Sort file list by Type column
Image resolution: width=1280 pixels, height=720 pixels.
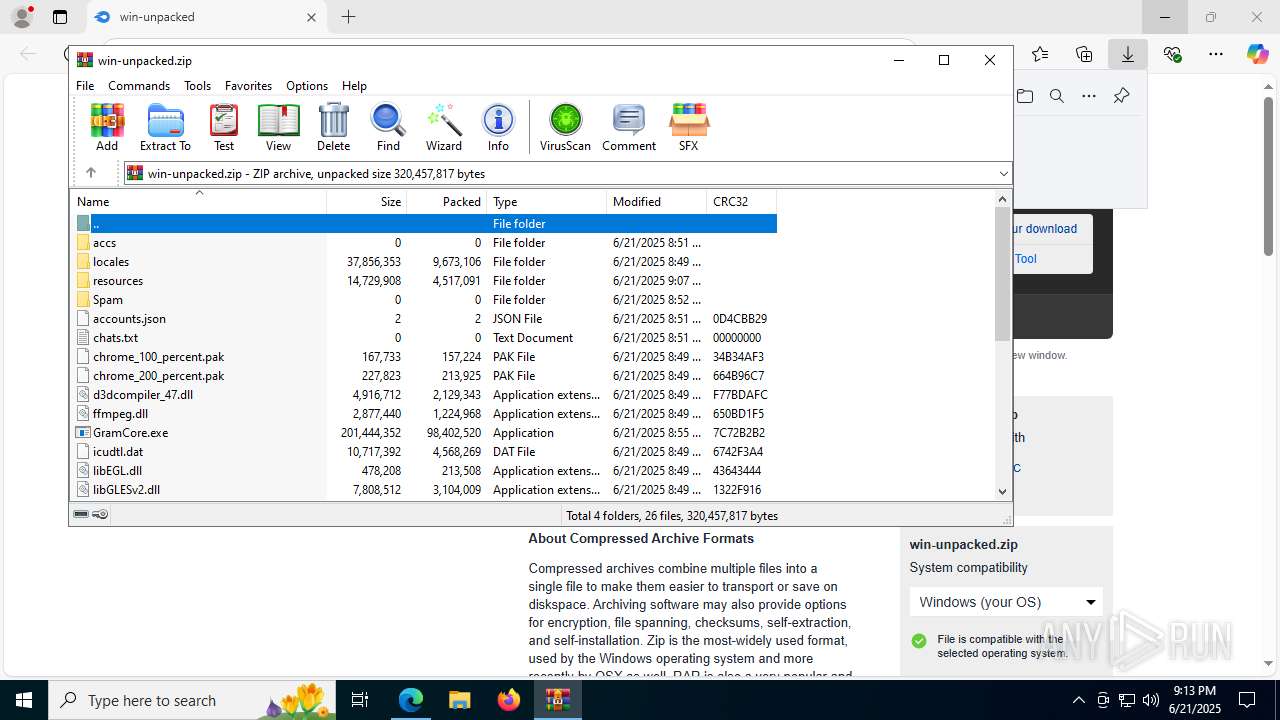point(547,201)
